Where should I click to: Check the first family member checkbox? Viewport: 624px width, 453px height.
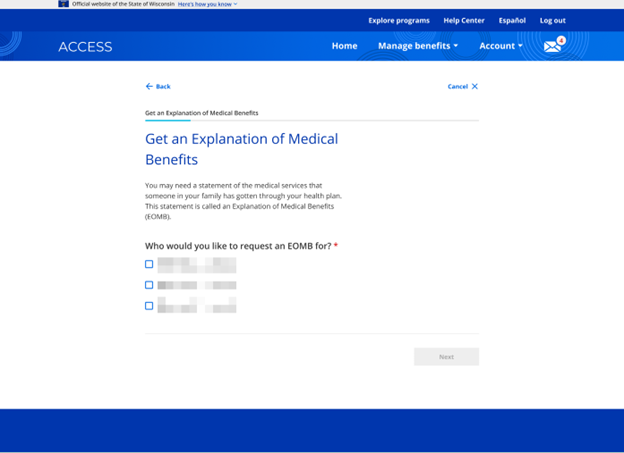point(149,264)
